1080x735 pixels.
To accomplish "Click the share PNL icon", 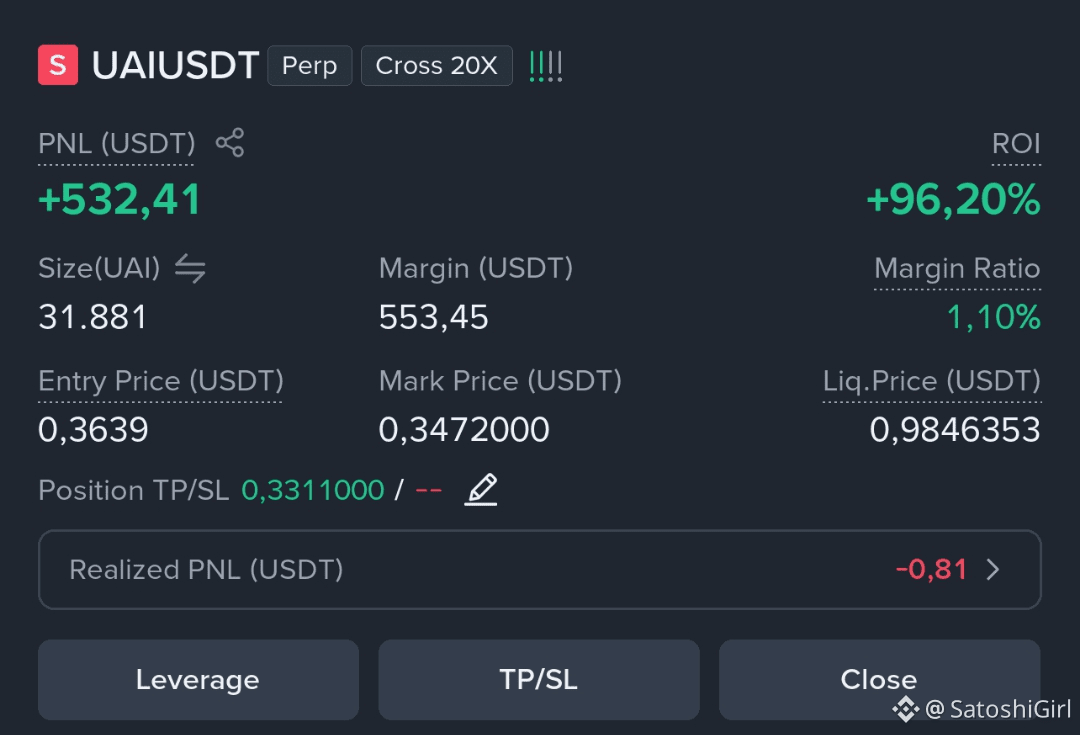I will click(230, 143).
